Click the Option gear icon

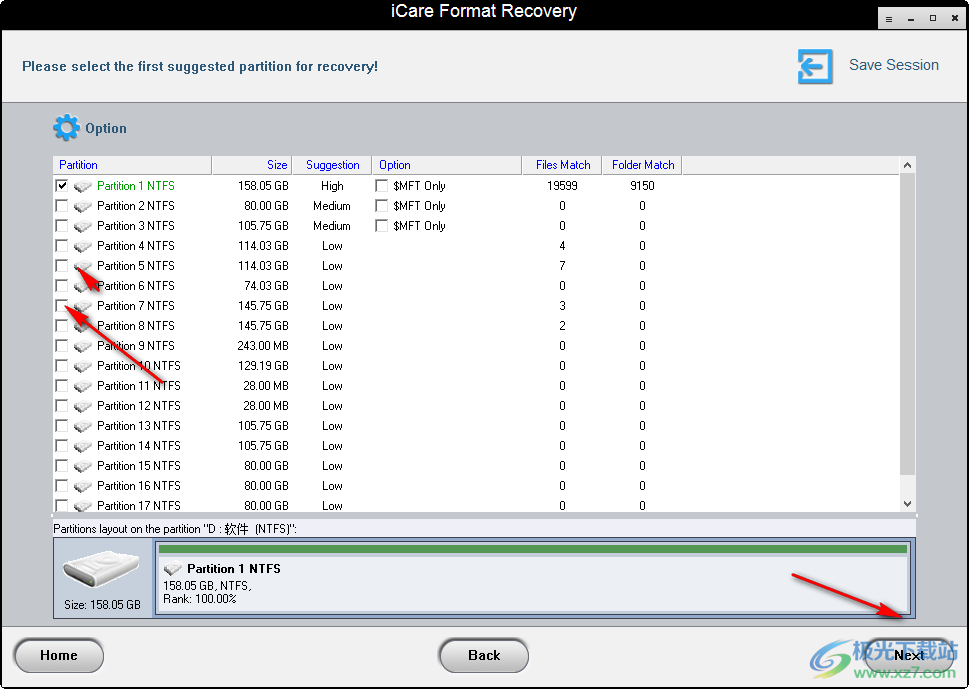click(x=66, y=127)
